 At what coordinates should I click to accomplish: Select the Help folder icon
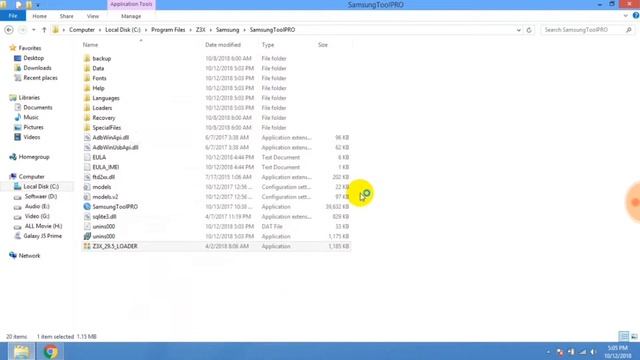click(x=87, y=88)
